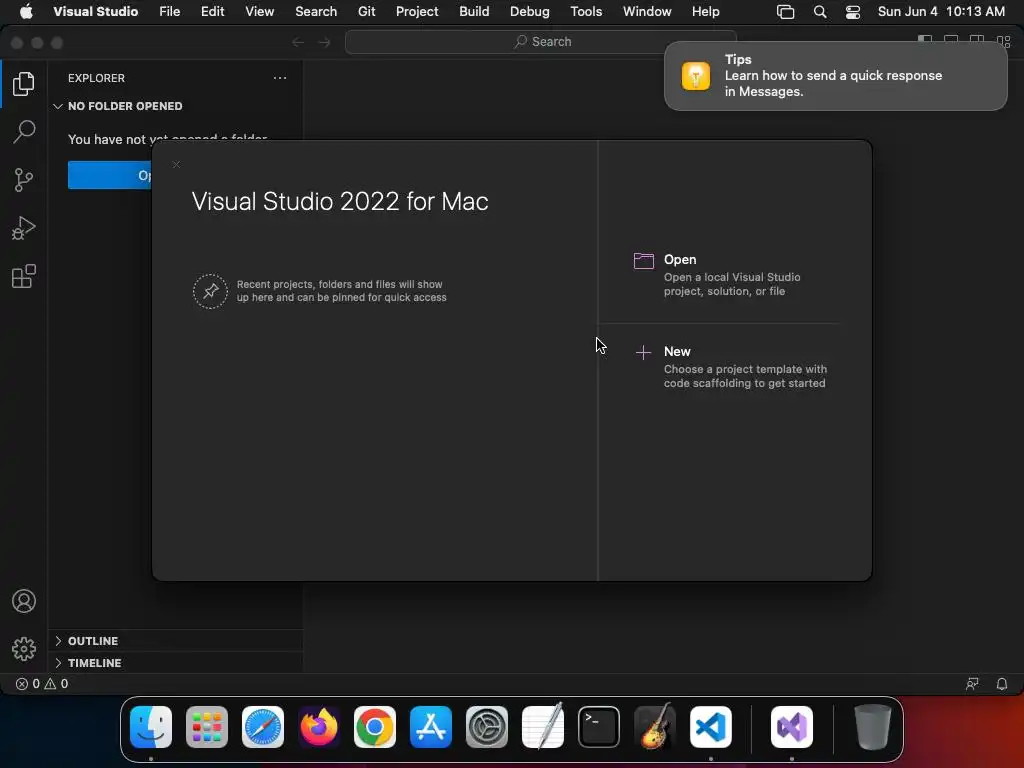1024x768 pixels.
Task: Open the Build menu
Action: 474,11
